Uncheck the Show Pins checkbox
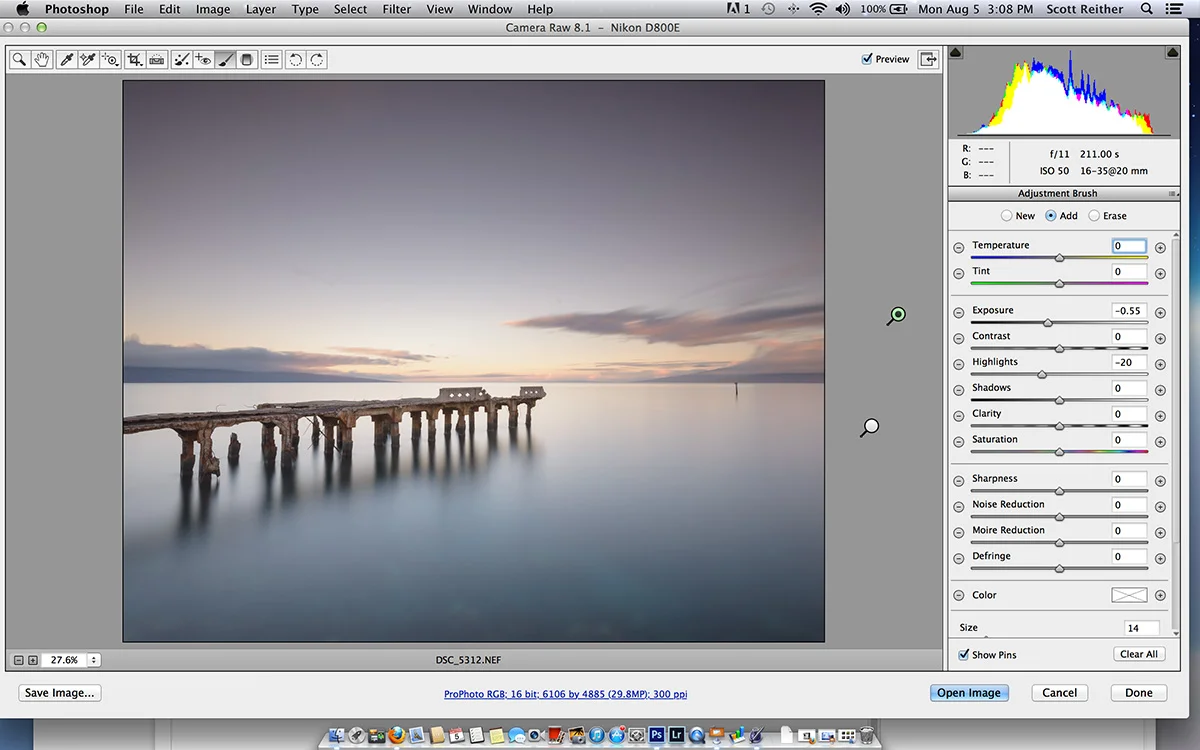1200x750 pixels. pyautogui.click(x=963, y=655)
